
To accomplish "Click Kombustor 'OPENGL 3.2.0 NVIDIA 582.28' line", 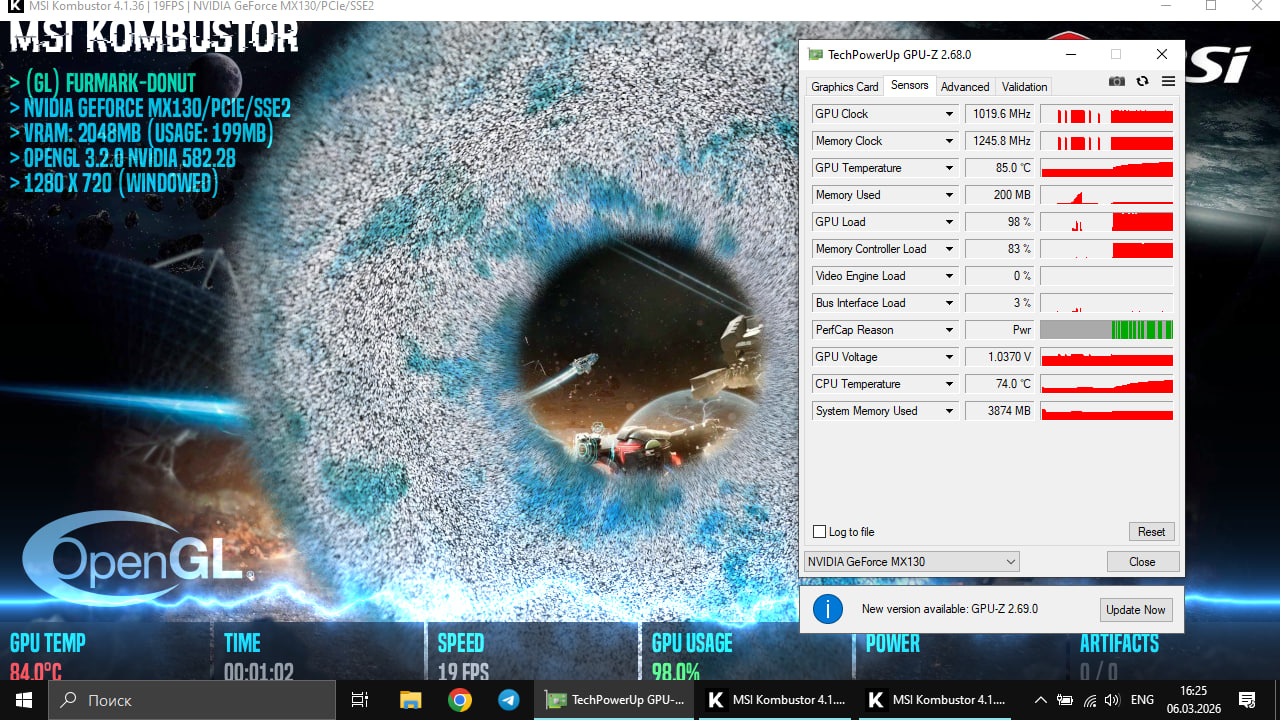I will (123, 158).
